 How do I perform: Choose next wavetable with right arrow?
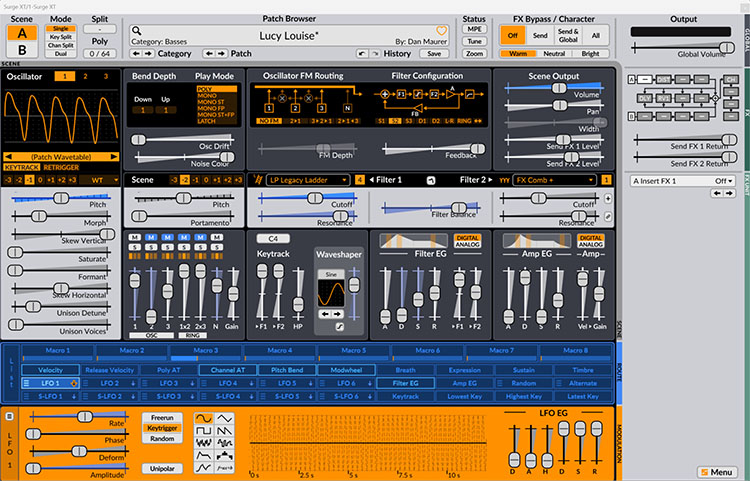point(113,157)
